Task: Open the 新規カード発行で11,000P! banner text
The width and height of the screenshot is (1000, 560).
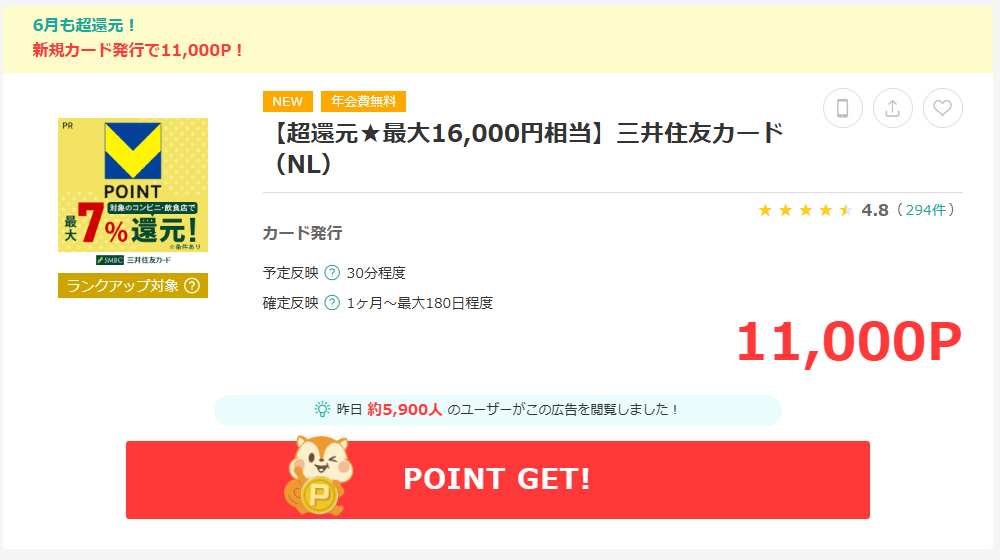Action: 138,50
